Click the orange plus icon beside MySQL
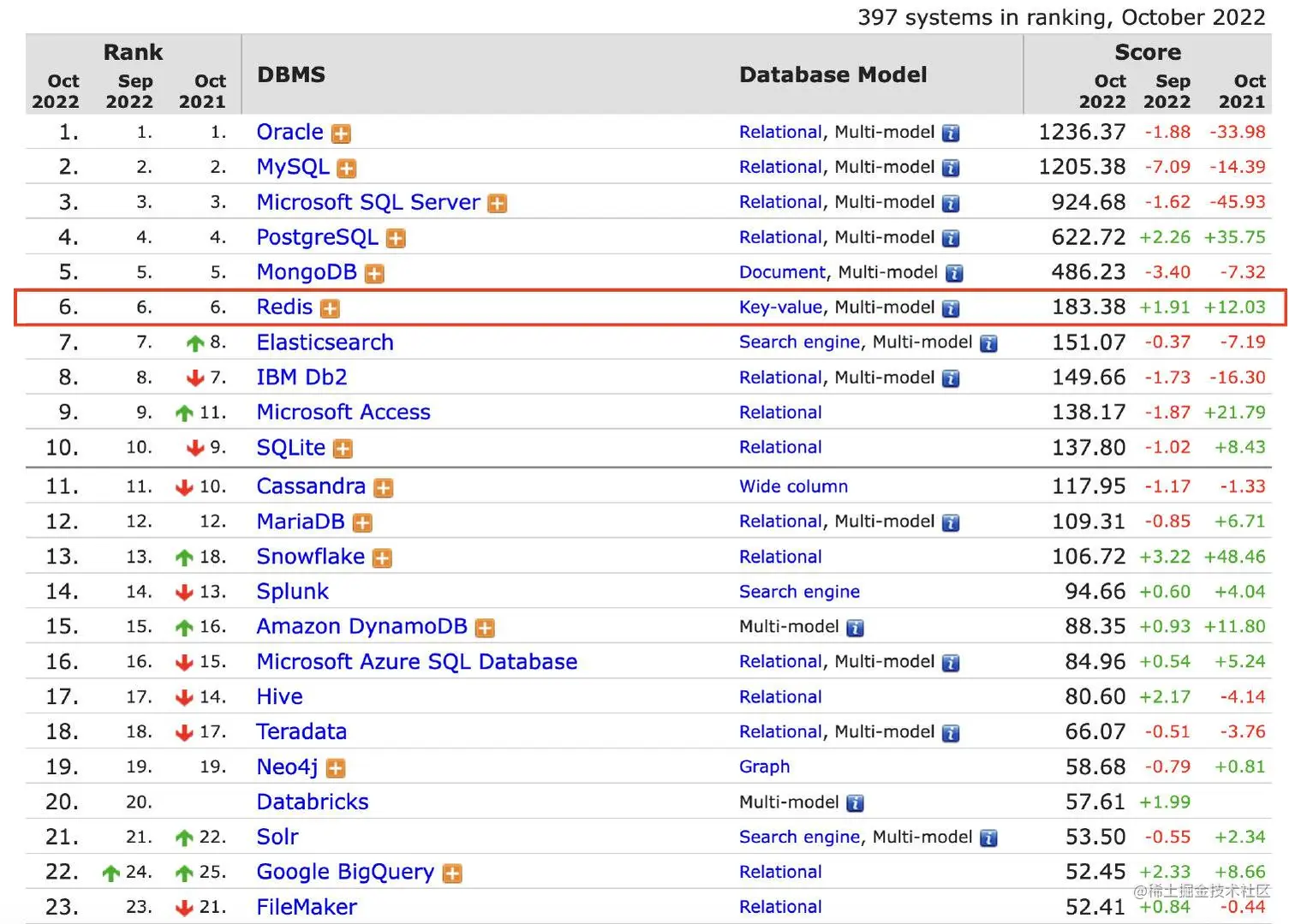This screenshot has width=1295, height=924. [346, 169]
